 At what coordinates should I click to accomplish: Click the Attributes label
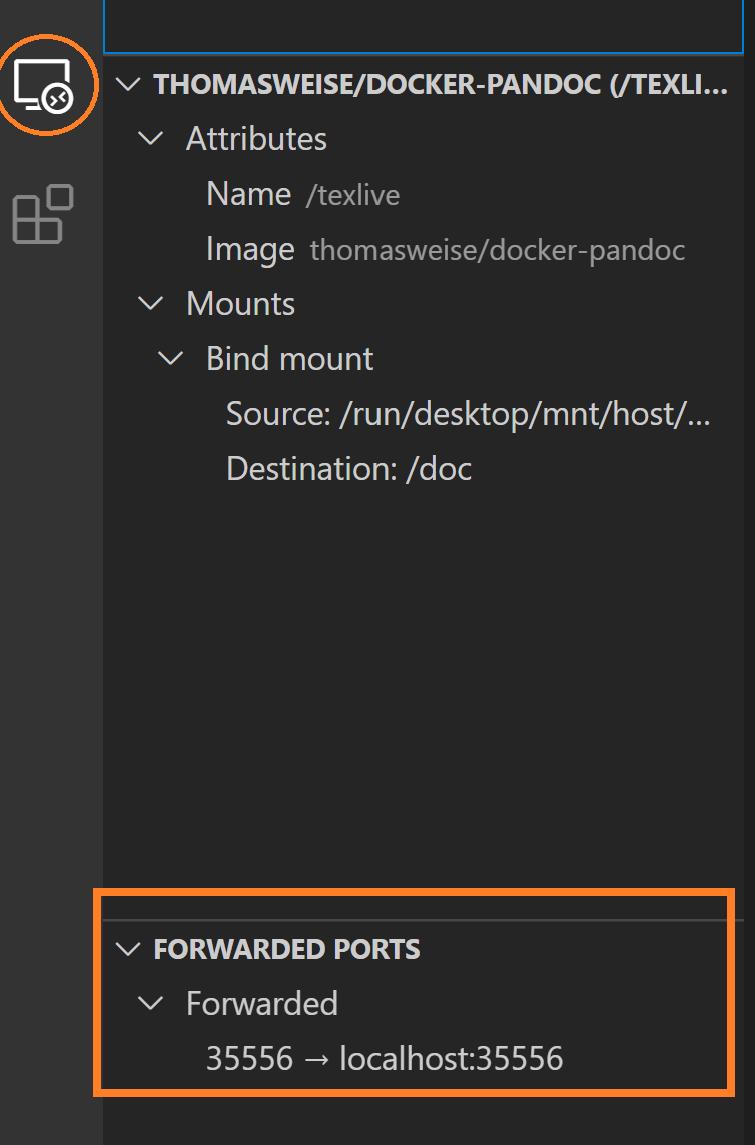coord(256,139)
